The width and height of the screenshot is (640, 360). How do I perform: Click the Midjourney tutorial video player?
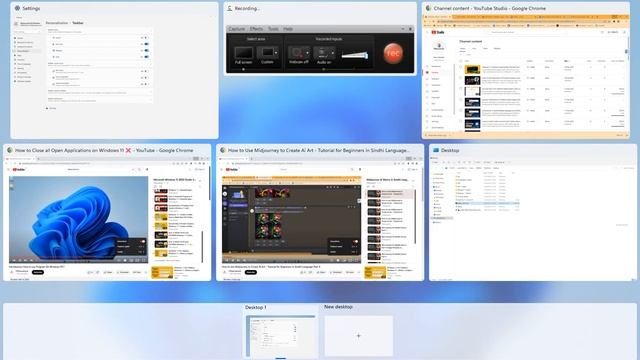(291, 219)
